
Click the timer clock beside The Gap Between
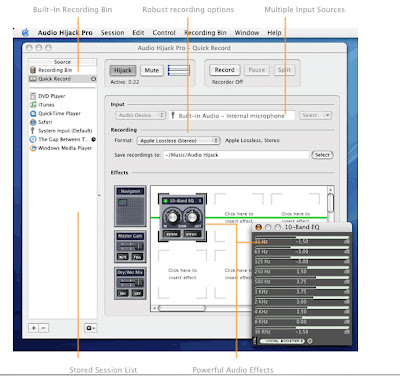pyautogui.click(x=94, y=139)
